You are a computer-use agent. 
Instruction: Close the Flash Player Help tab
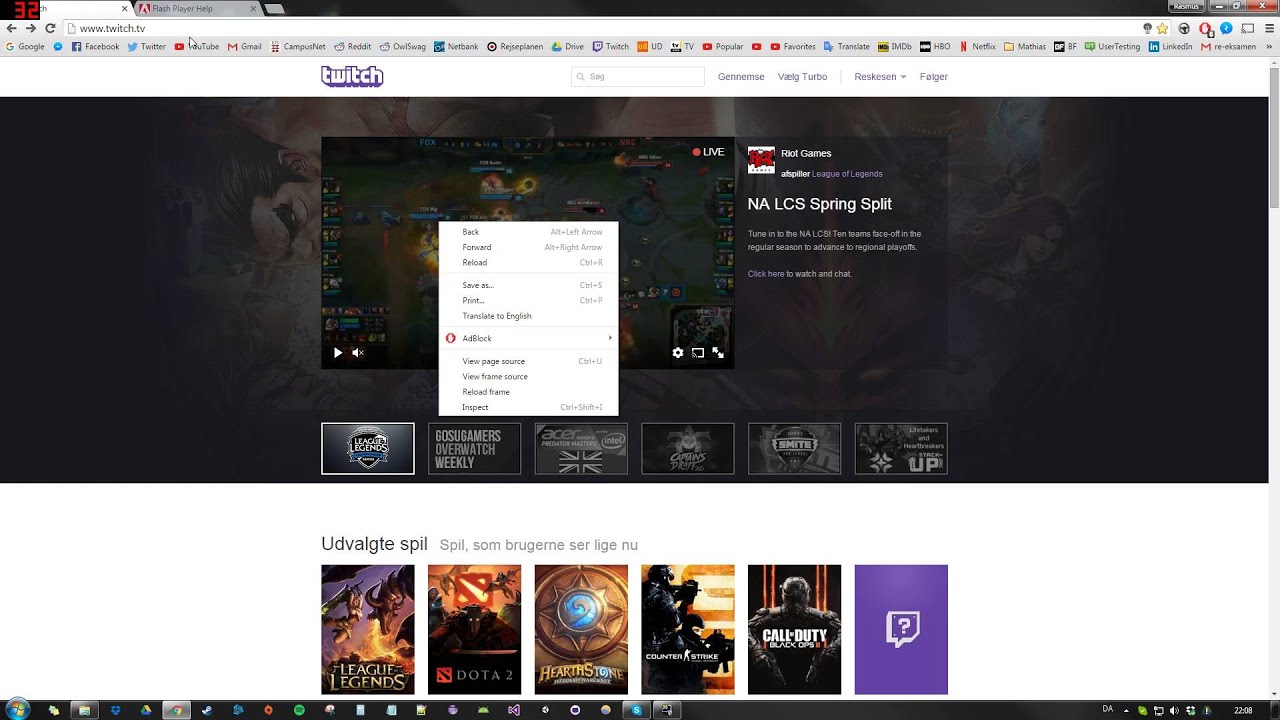253,9
